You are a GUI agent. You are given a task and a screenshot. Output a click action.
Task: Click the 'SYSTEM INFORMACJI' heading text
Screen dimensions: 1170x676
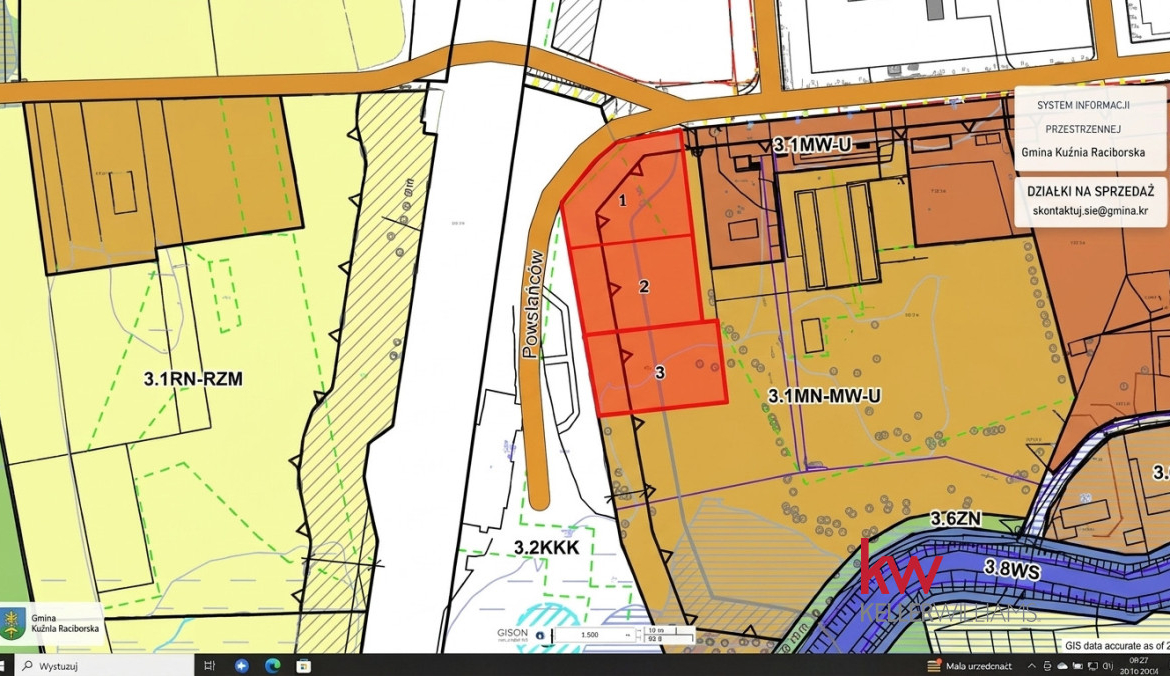coord(1083,105)
